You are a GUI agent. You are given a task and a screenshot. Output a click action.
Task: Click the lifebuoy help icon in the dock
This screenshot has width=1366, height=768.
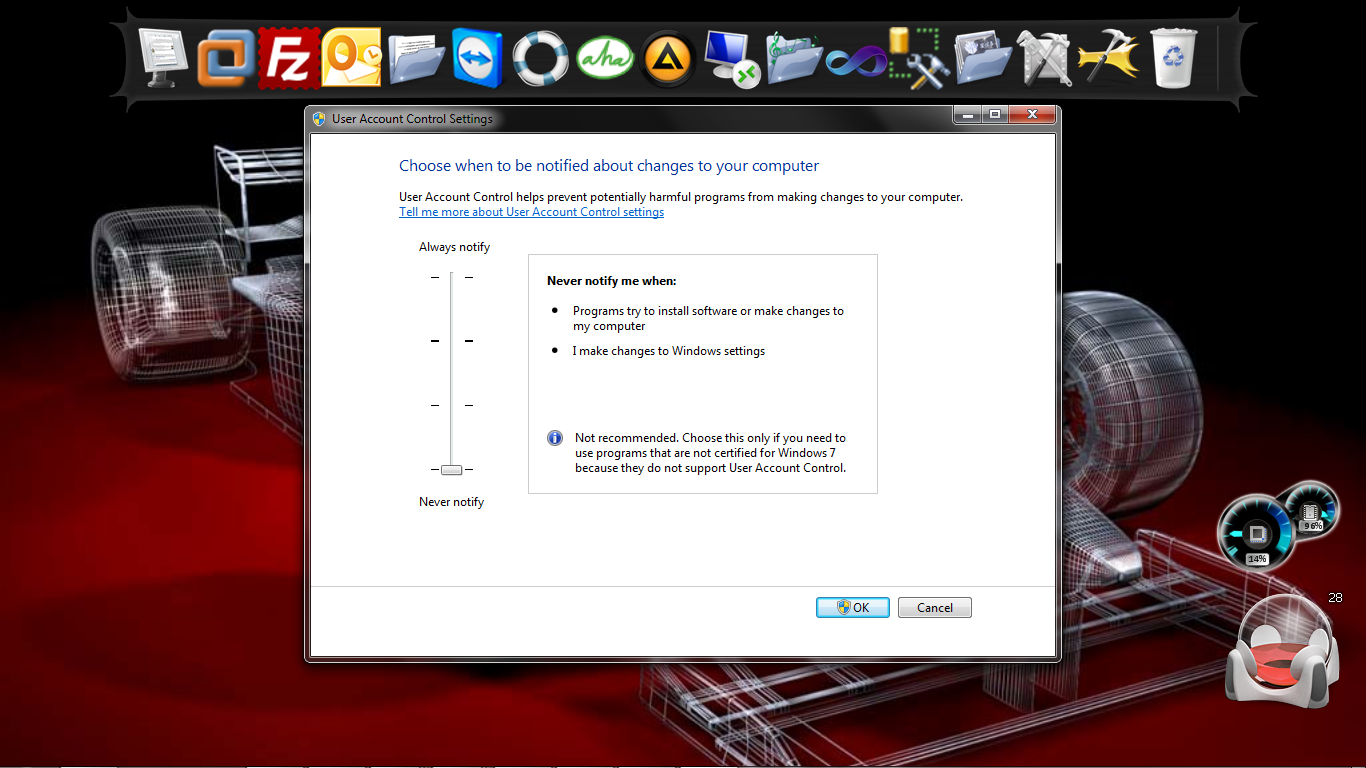coord(540,58)
